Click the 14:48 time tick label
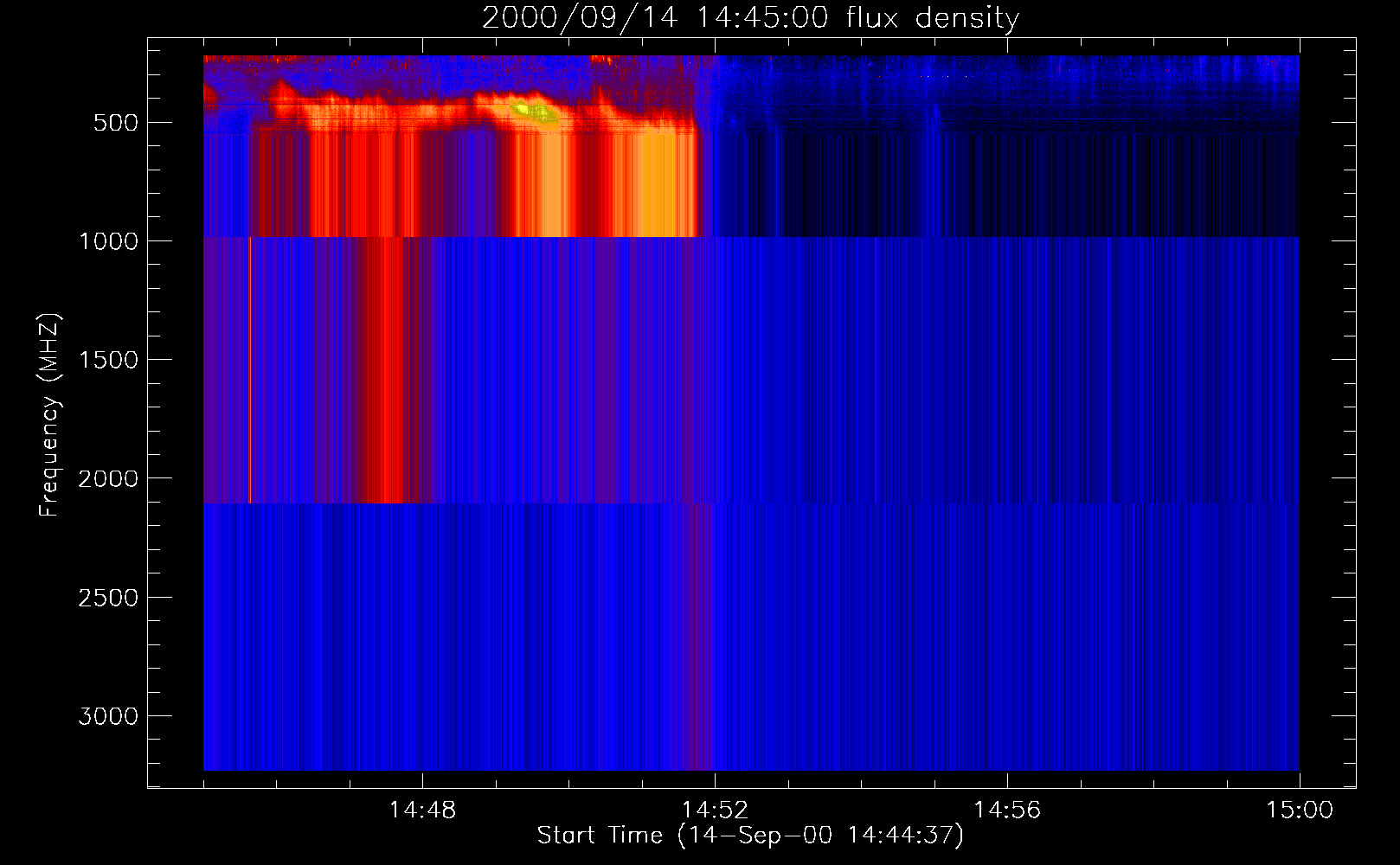 [422, 811]
